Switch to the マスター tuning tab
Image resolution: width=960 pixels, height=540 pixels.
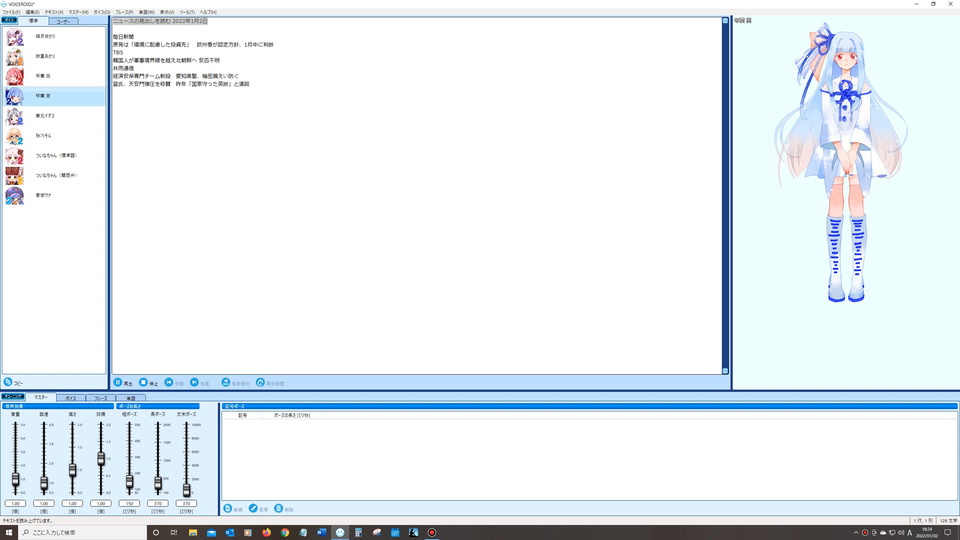pyautogui.click(x=40, y=397)
